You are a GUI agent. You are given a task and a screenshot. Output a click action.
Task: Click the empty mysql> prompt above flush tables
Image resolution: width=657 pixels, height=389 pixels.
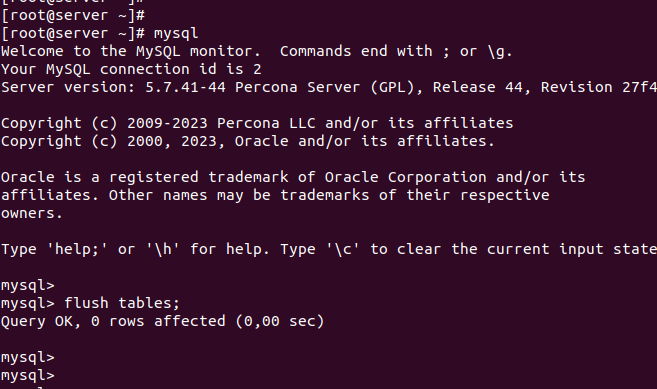pos(28,285)
